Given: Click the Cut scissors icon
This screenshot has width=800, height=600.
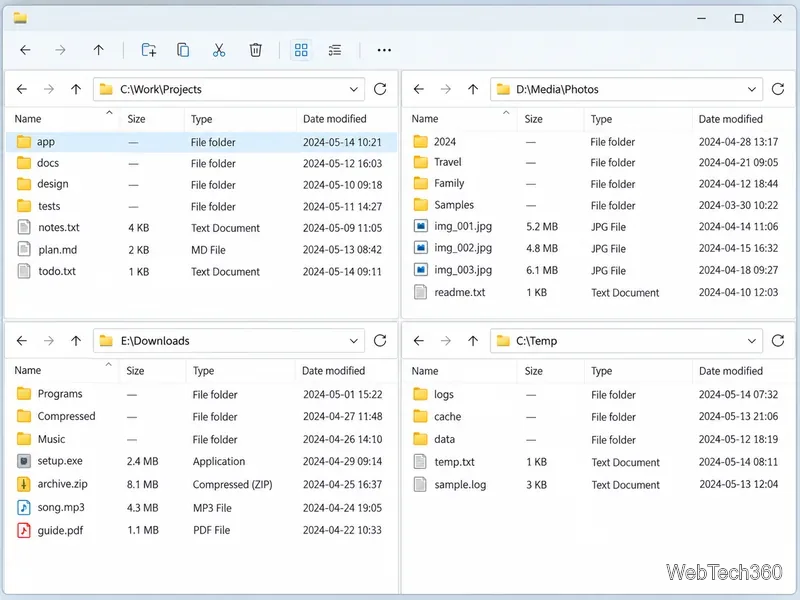Looking at the screenshot, I should pos(219,50).
